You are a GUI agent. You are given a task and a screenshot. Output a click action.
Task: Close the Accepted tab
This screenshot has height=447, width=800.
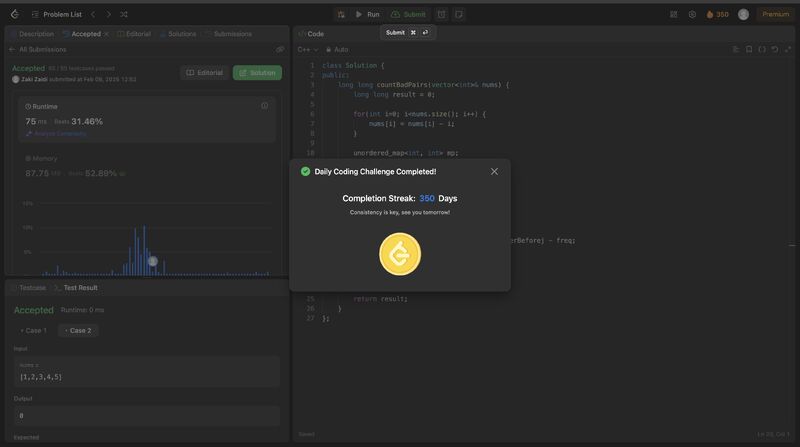(x=106, y=34)
